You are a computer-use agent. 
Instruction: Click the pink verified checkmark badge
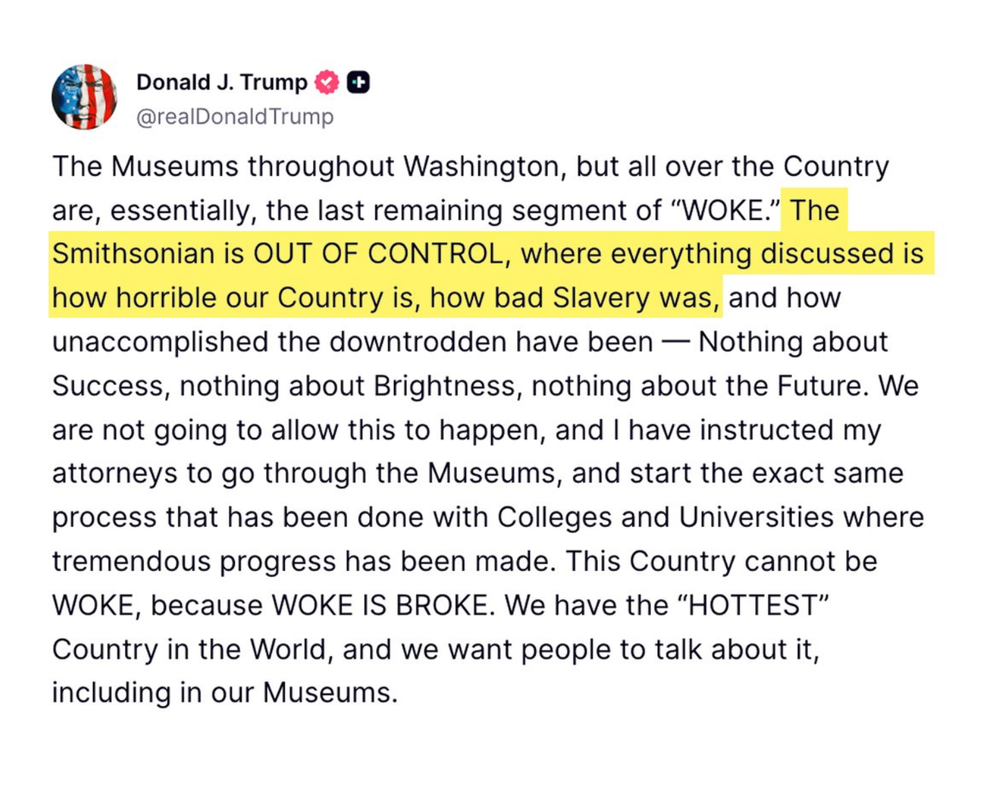tap(327, 83)
